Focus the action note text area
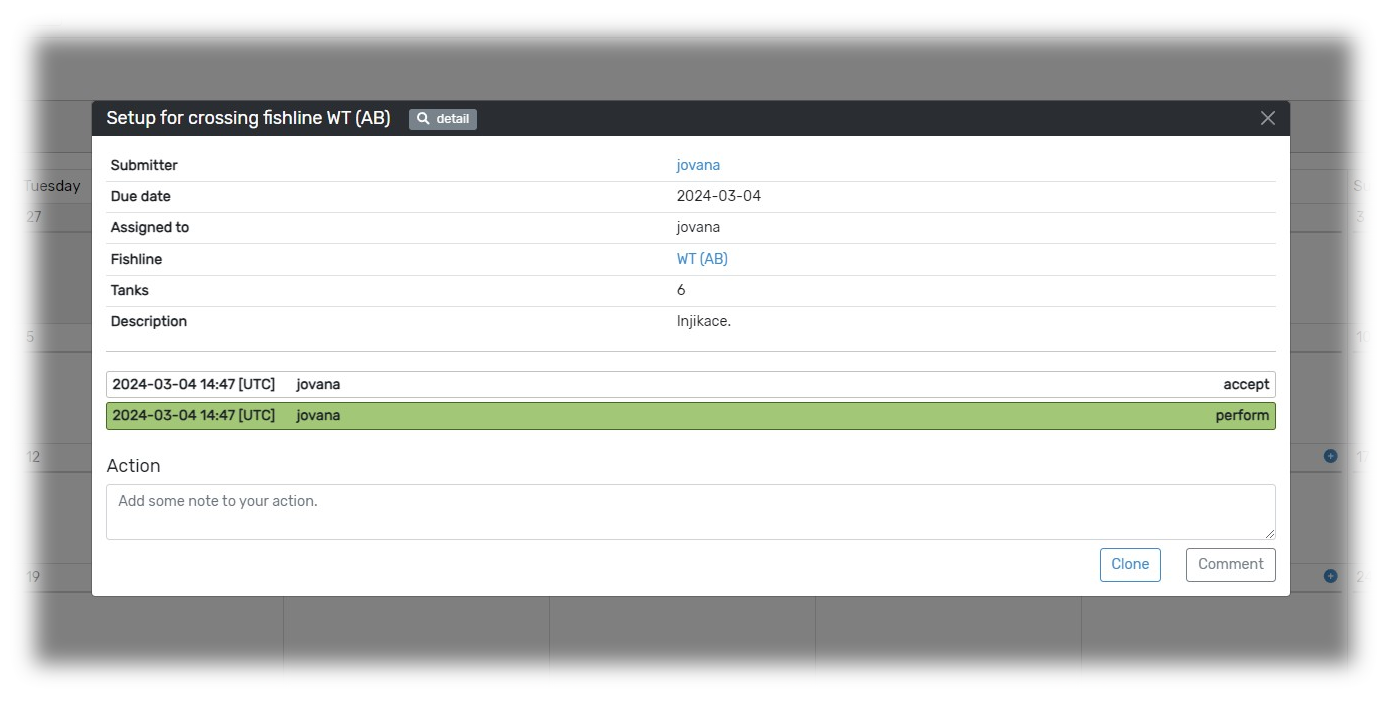Image resolution: width=1392 pixels, height=705 pixels. (x=690, y=512)
